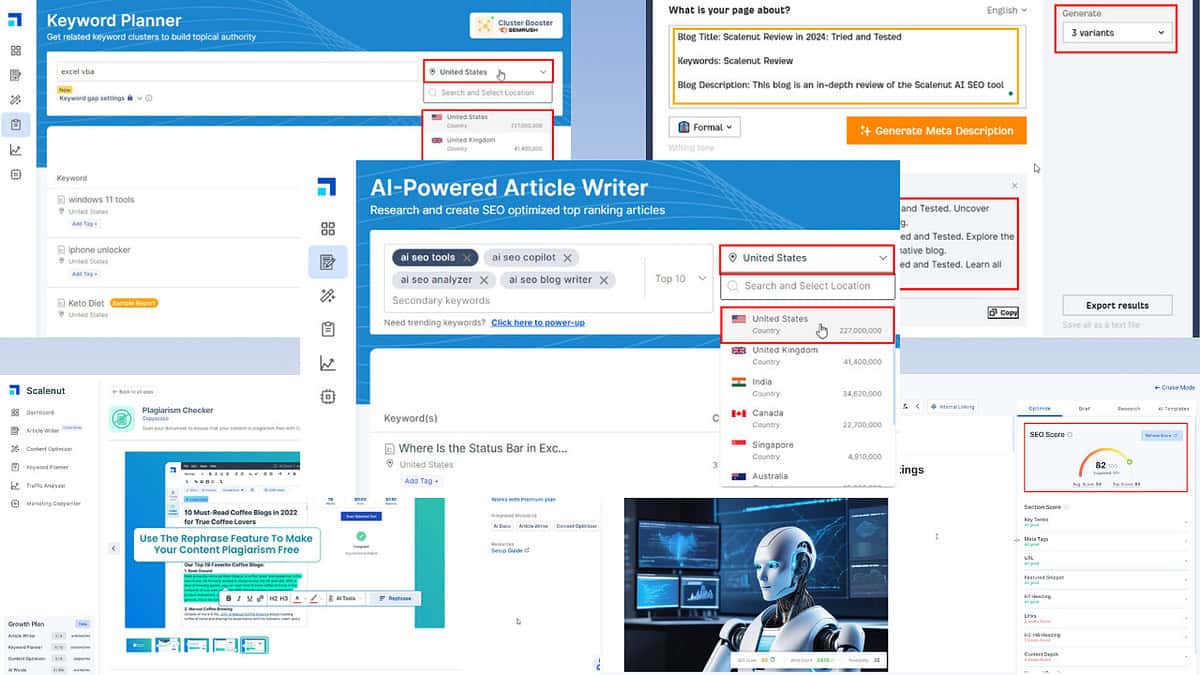Click the Scalenut logo icon

coord(327,187)
